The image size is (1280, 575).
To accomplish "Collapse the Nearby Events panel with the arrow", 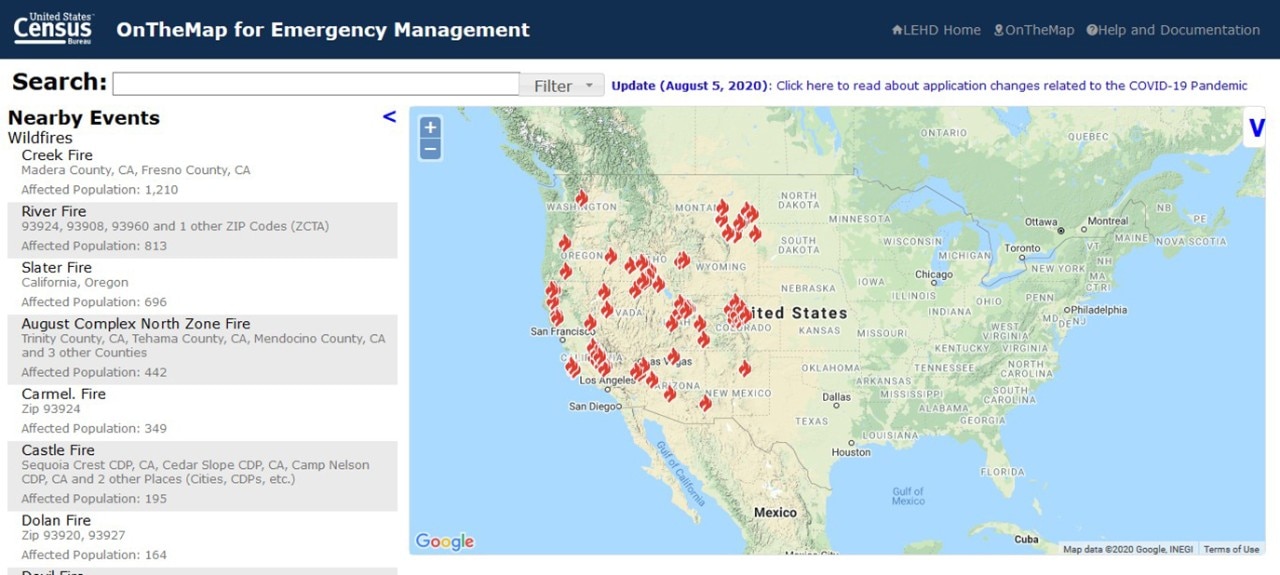I will 389,117.
